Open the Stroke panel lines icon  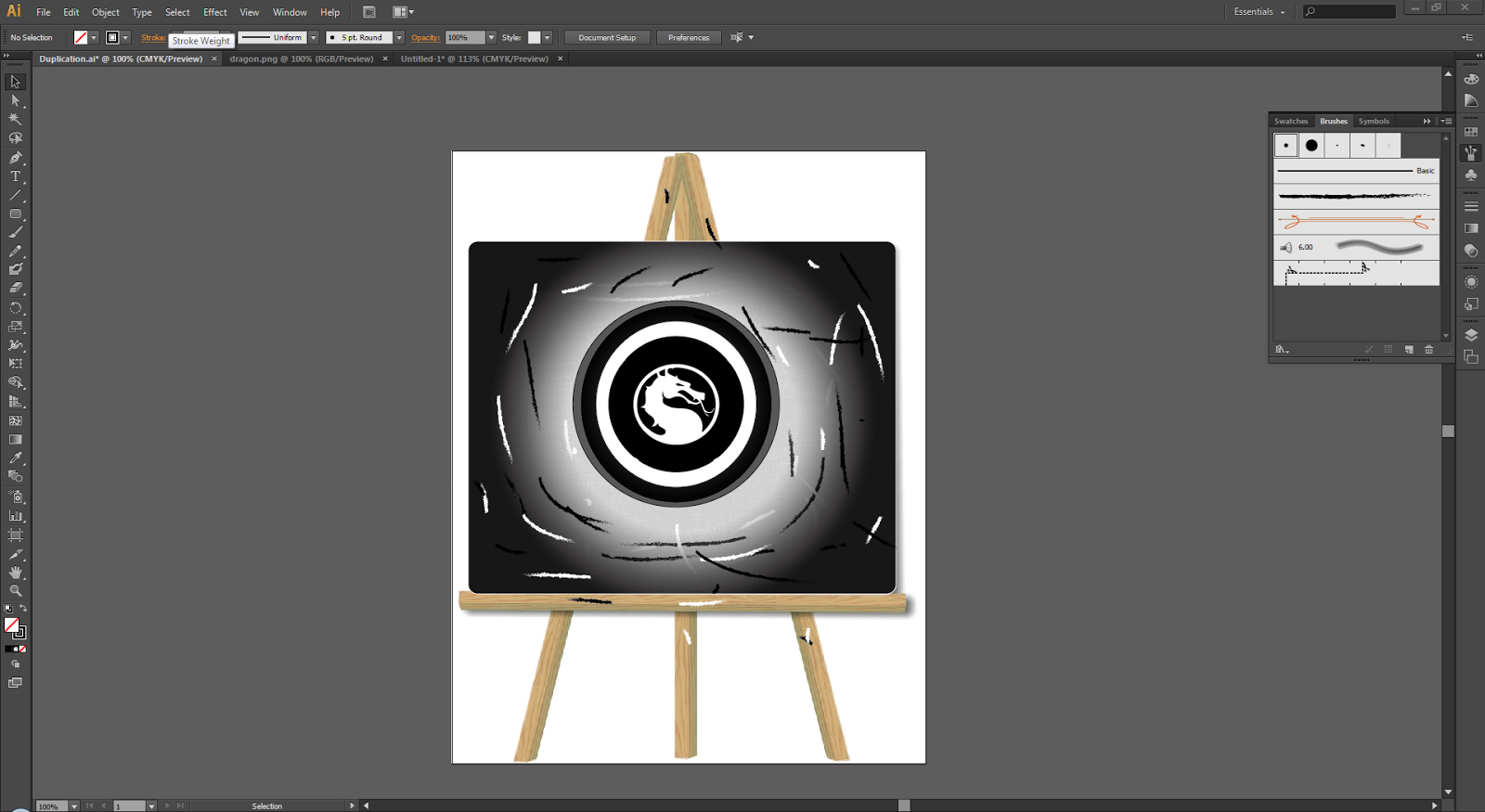point(1471,206)
